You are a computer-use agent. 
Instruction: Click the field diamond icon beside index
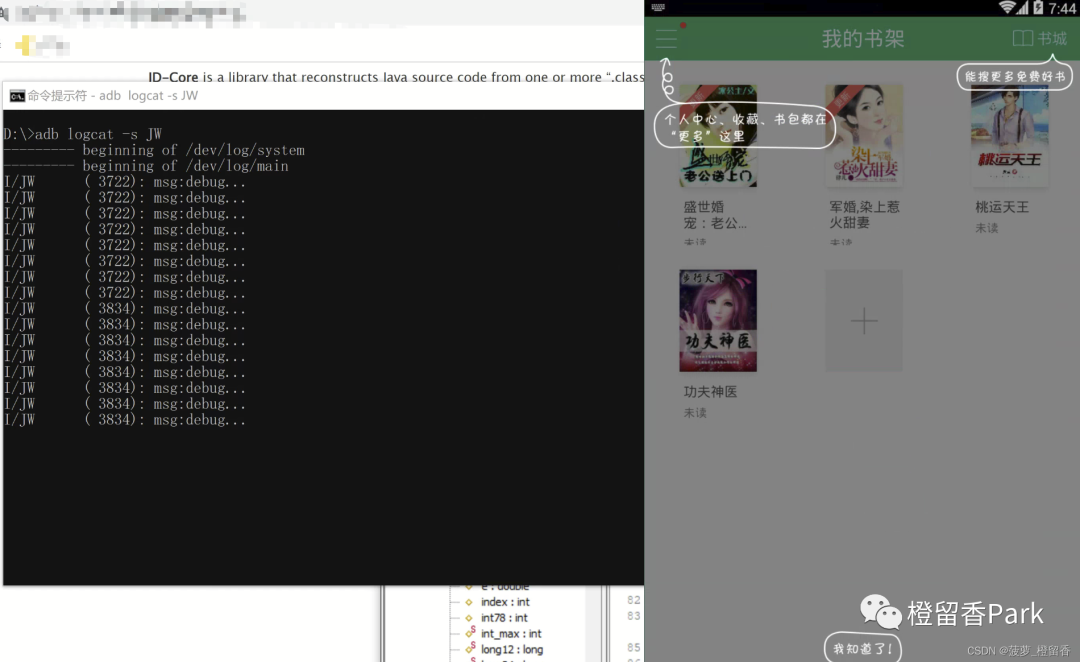click(x=469, y=601)
